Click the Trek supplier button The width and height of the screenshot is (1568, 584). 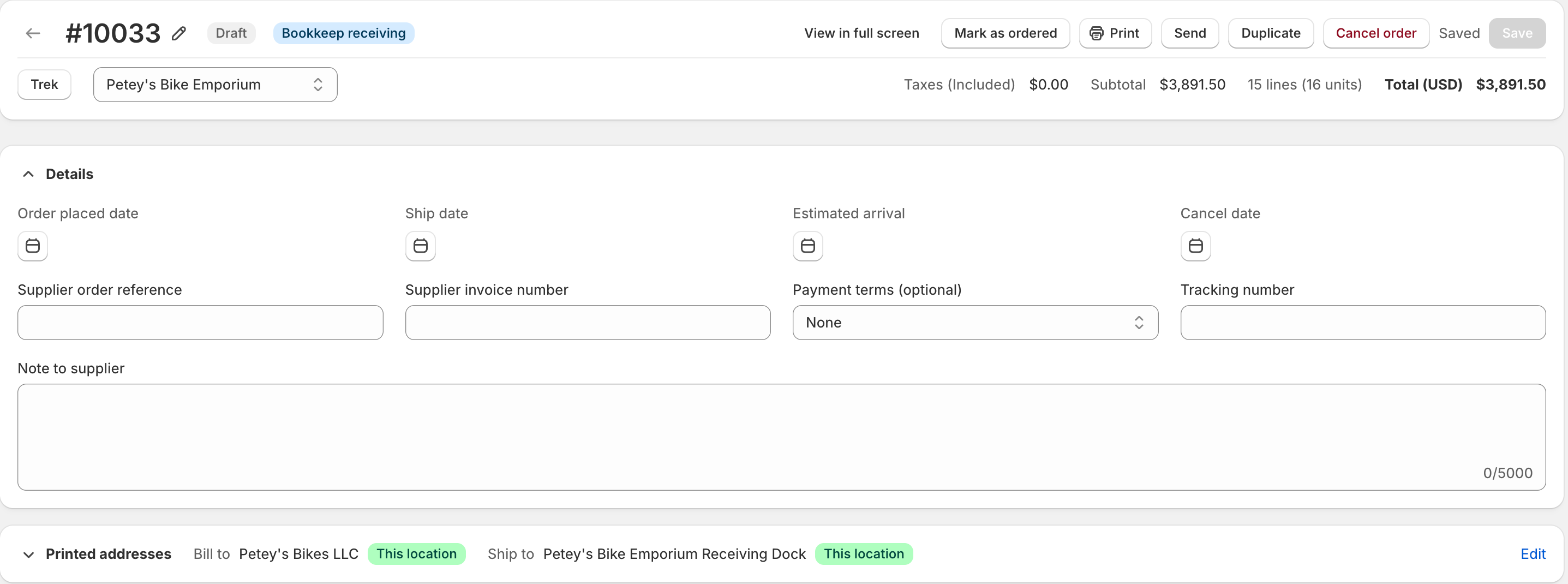coord(45,85)
